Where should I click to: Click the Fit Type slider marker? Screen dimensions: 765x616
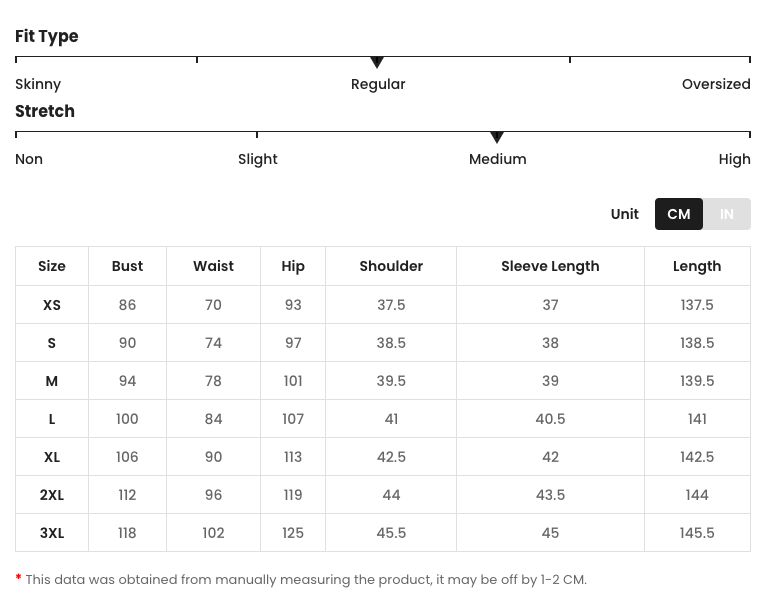(x=377, y=63)
